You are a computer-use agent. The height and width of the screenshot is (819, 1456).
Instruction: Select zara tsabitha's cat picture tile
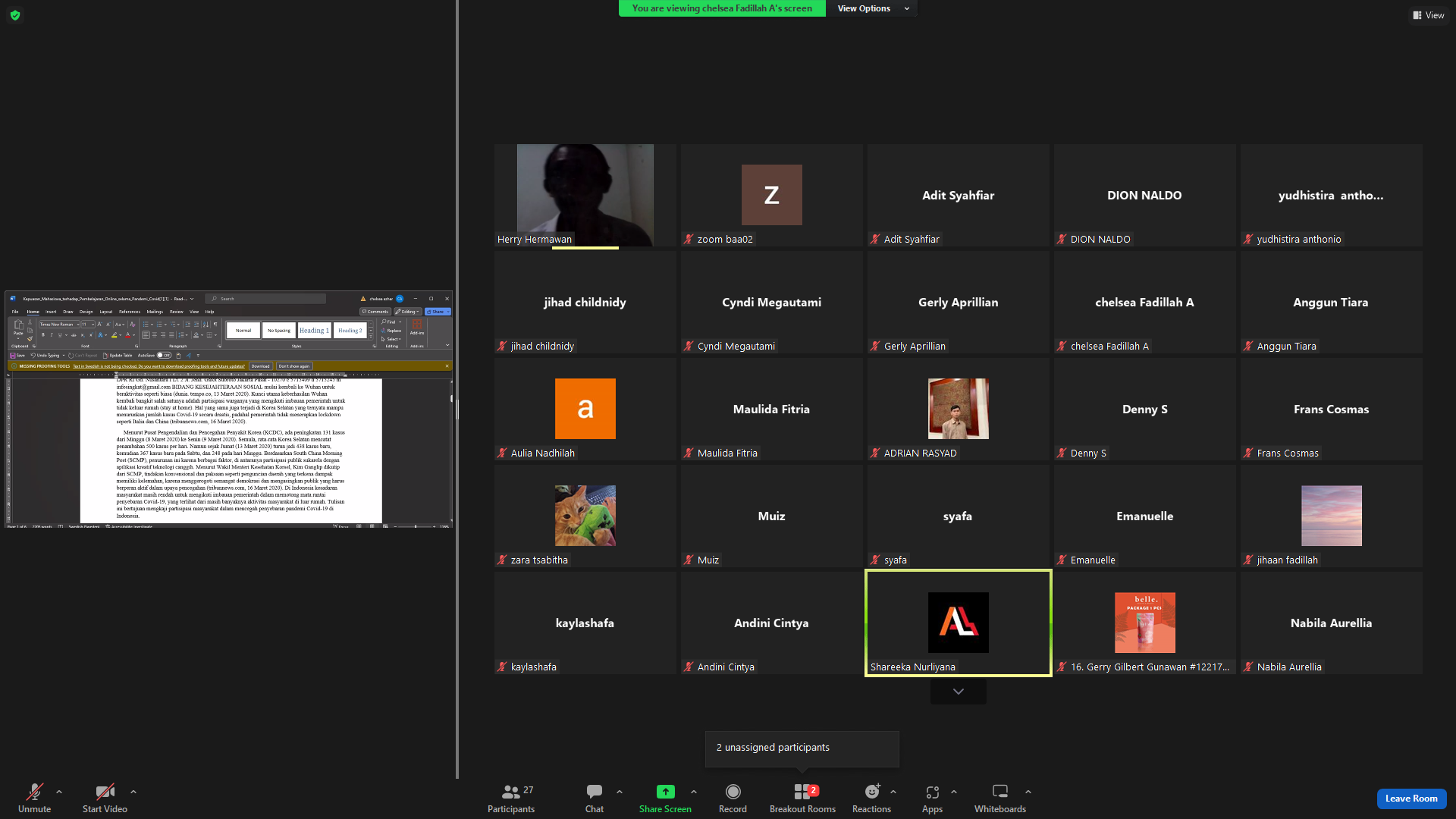tap(585, 516)
